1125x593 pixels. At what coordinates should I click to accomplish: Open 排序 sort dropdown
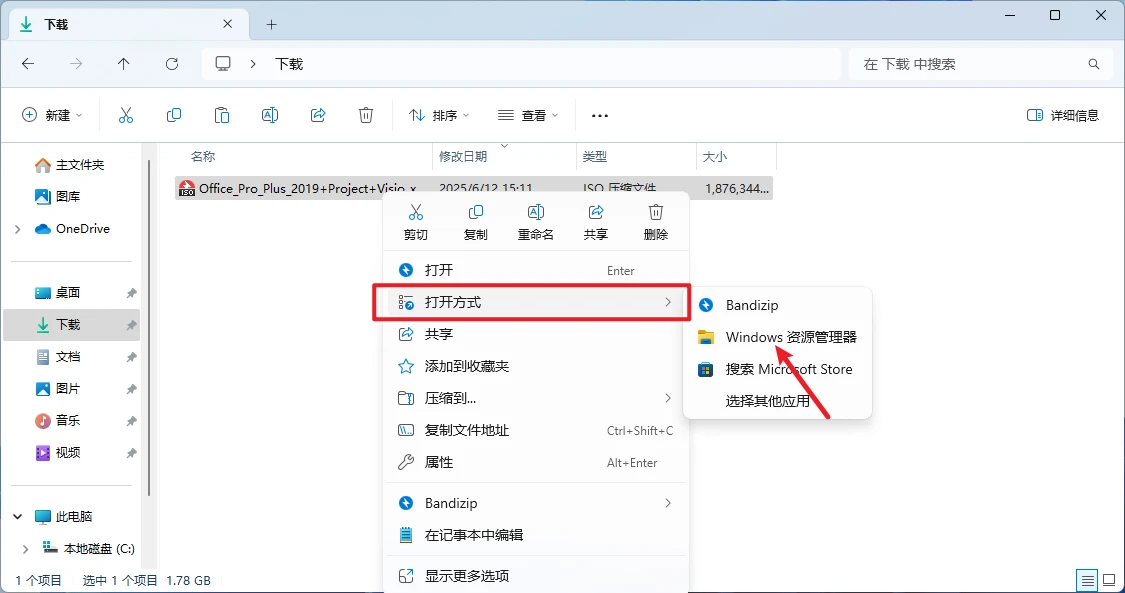[438, 115]
